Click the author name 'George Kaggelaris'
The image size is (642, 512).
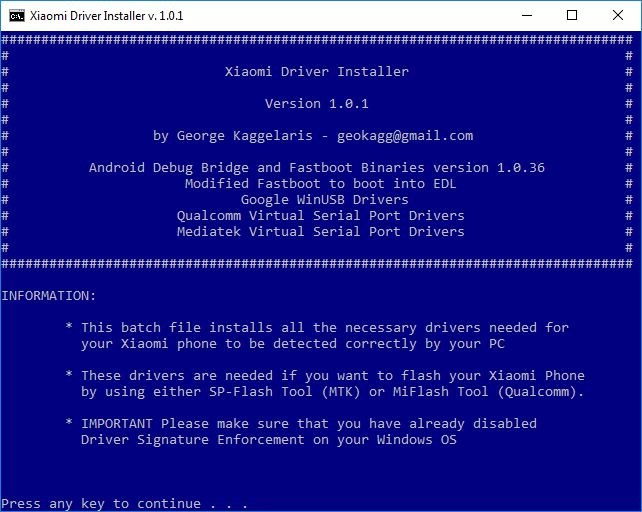(x=244, y=136)
